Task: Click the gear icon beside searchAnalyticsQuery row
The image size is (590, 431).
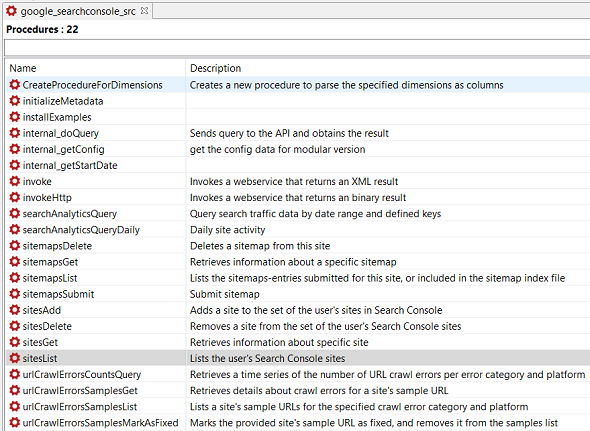Action: [14, 213]
